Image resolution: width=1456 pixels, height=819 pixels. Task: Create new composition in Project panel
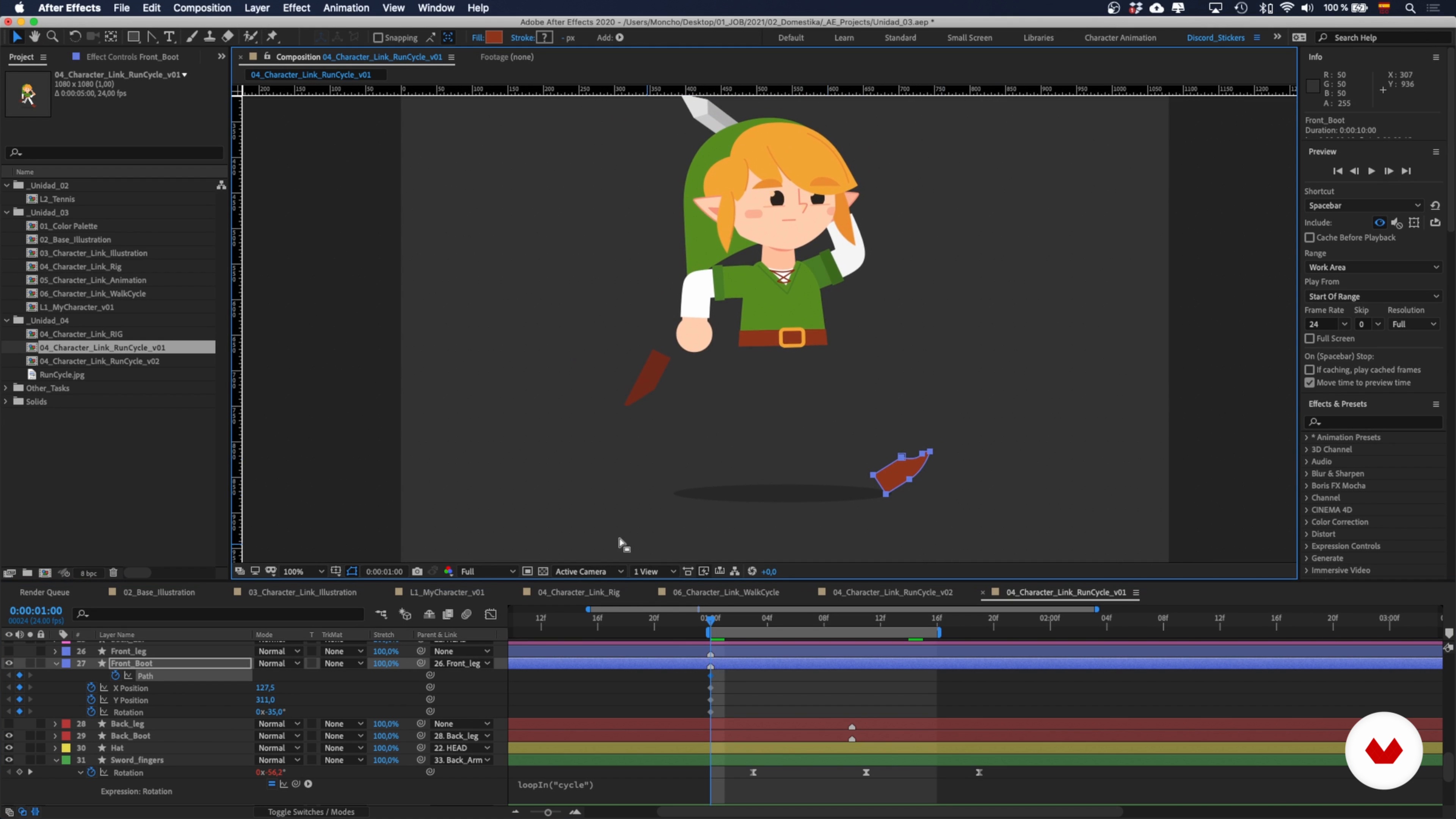[45, 573]
